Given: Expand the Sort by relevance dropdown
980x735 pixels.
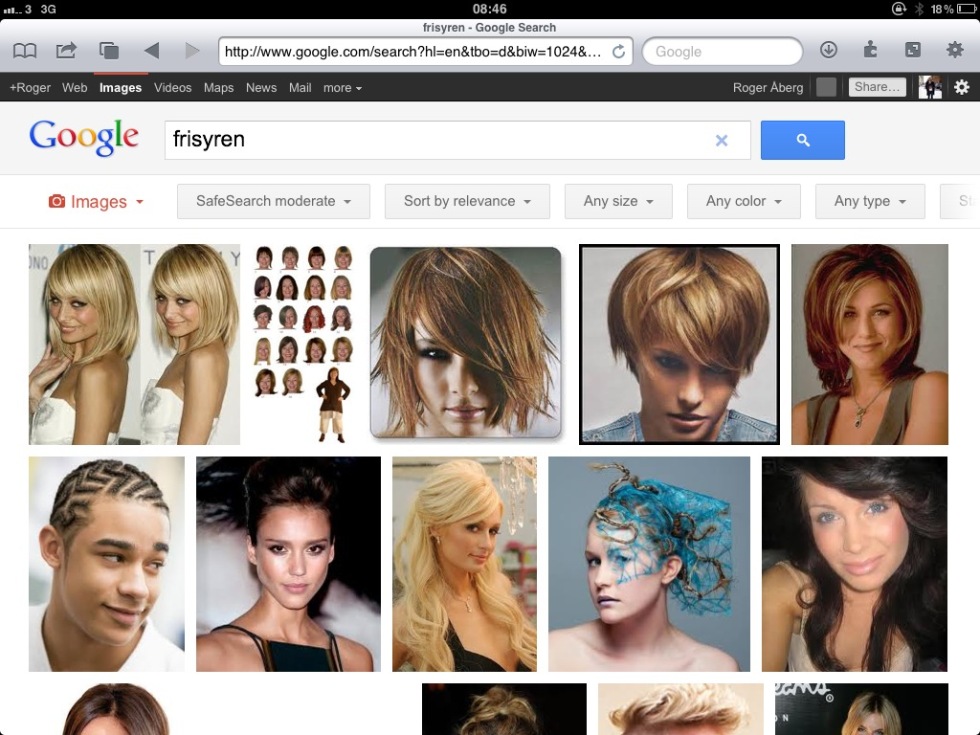Looking at the screenshot, I should click(x=466, y=201).
